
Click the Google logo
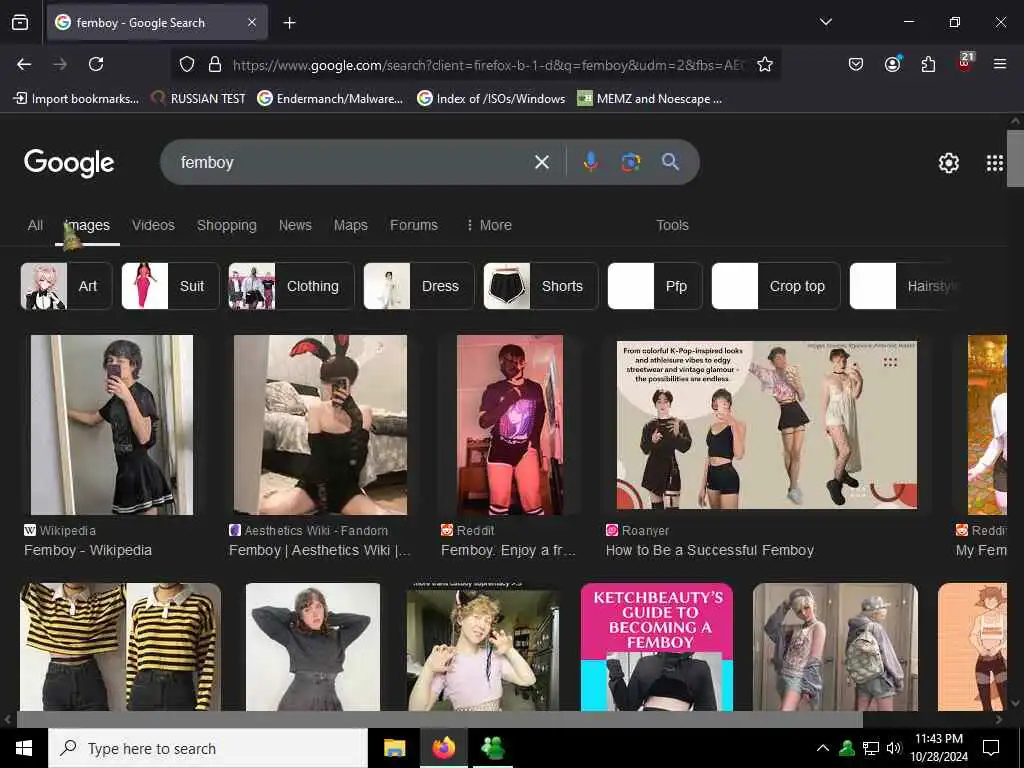click(x=69, y=163)
